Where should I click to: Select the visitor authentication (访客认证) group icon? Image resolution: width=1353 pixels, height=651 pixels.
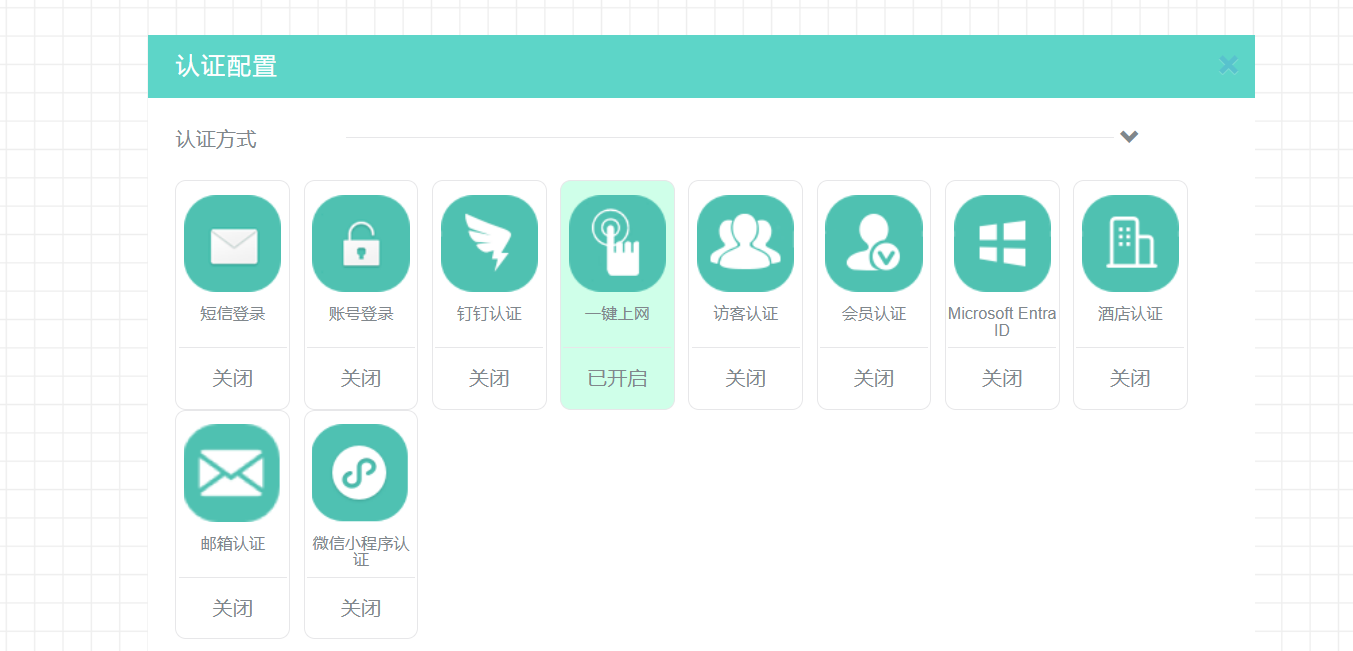coord(745,244)
